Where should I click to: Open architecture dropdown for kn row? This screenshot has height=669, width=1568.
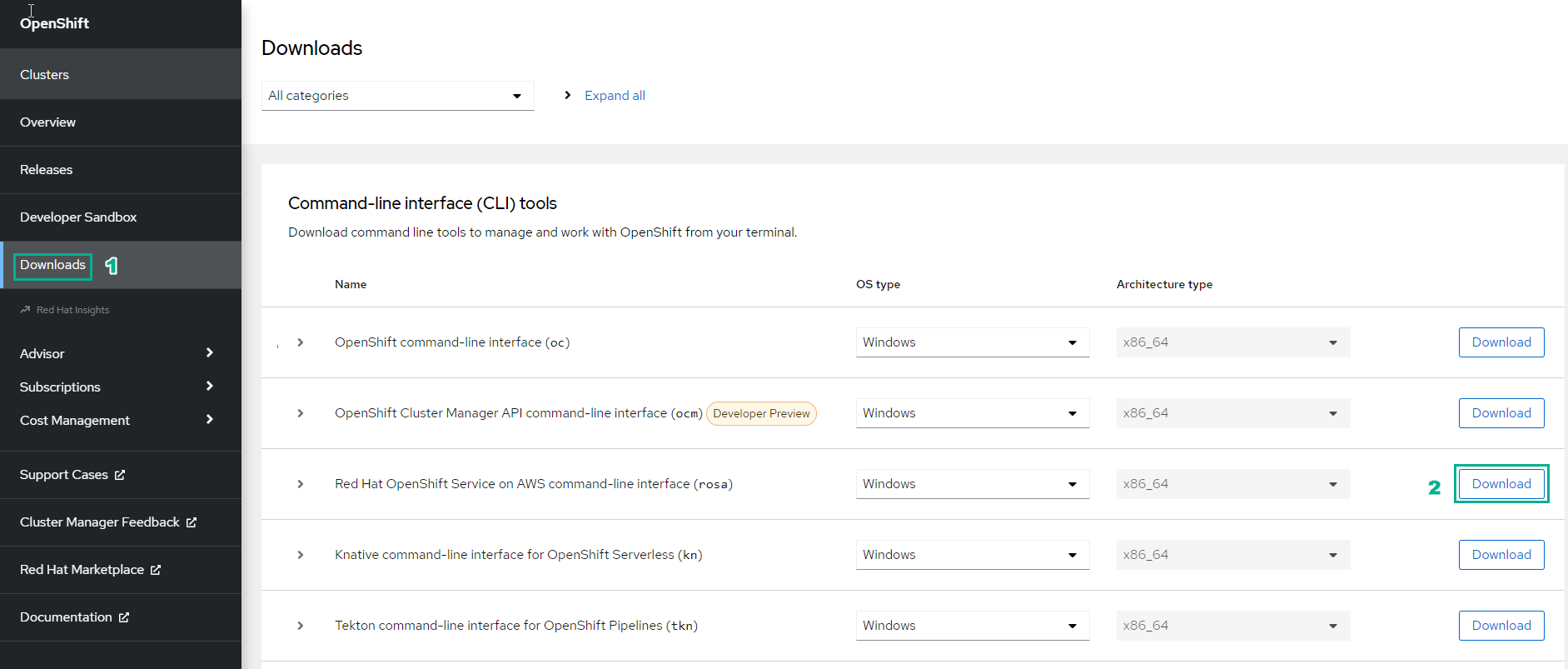pos(1233,555)
